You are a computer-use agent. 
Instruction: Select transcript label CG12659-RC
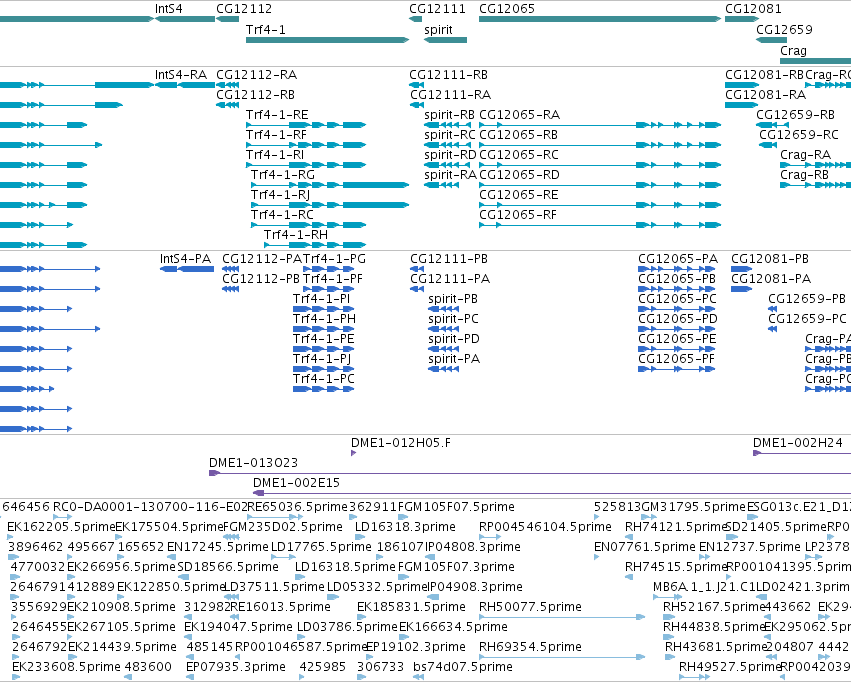point(799,135)
